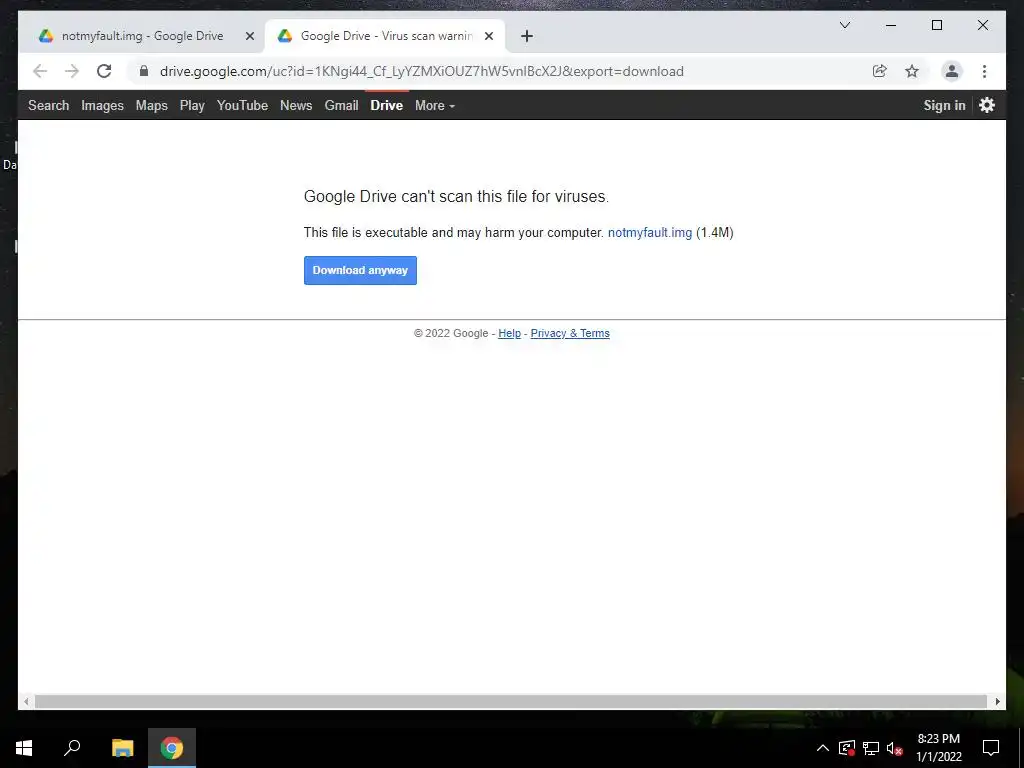Open File Explorer from taskbar
1024x768 pixels.
click(x=122, y=748)
